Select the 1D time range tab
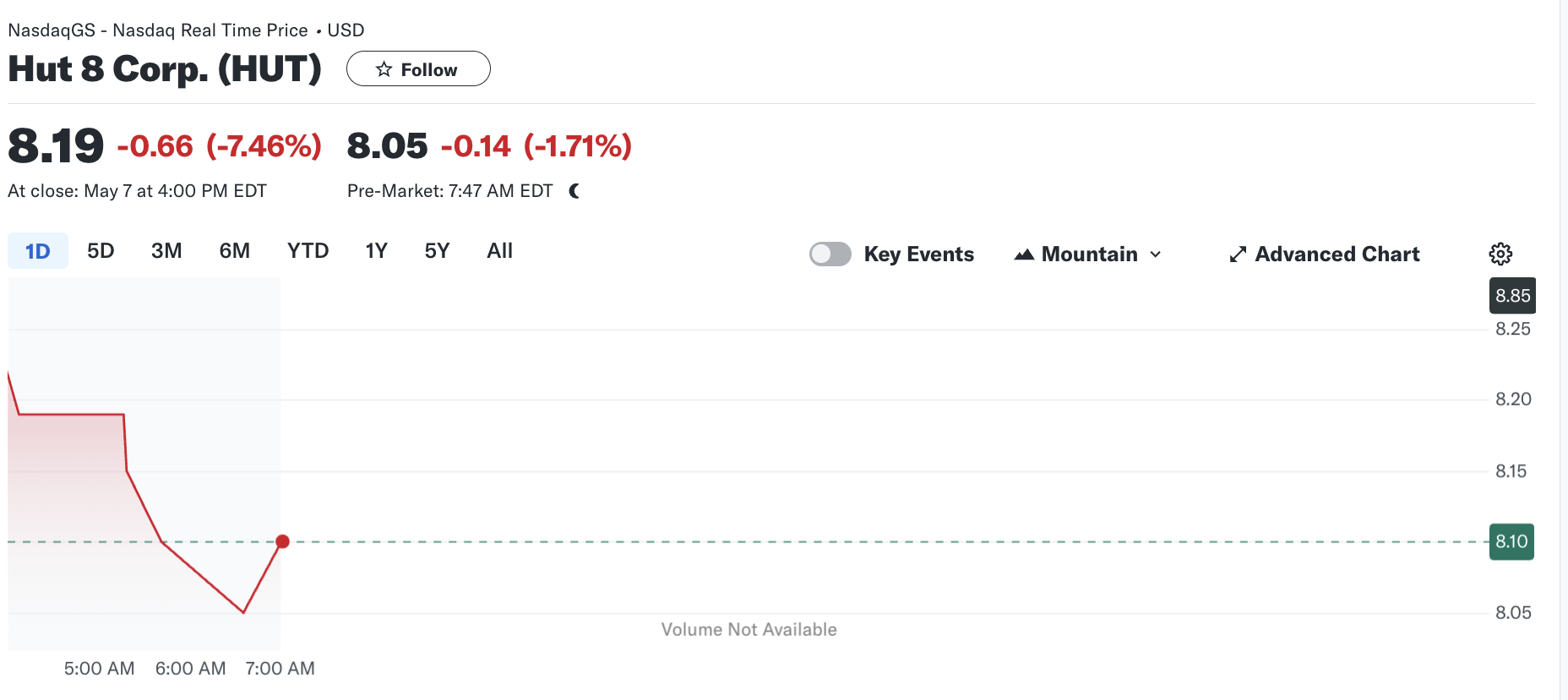Image resolution: width=1568 pixels, height=700 pixels. (38, 251)
